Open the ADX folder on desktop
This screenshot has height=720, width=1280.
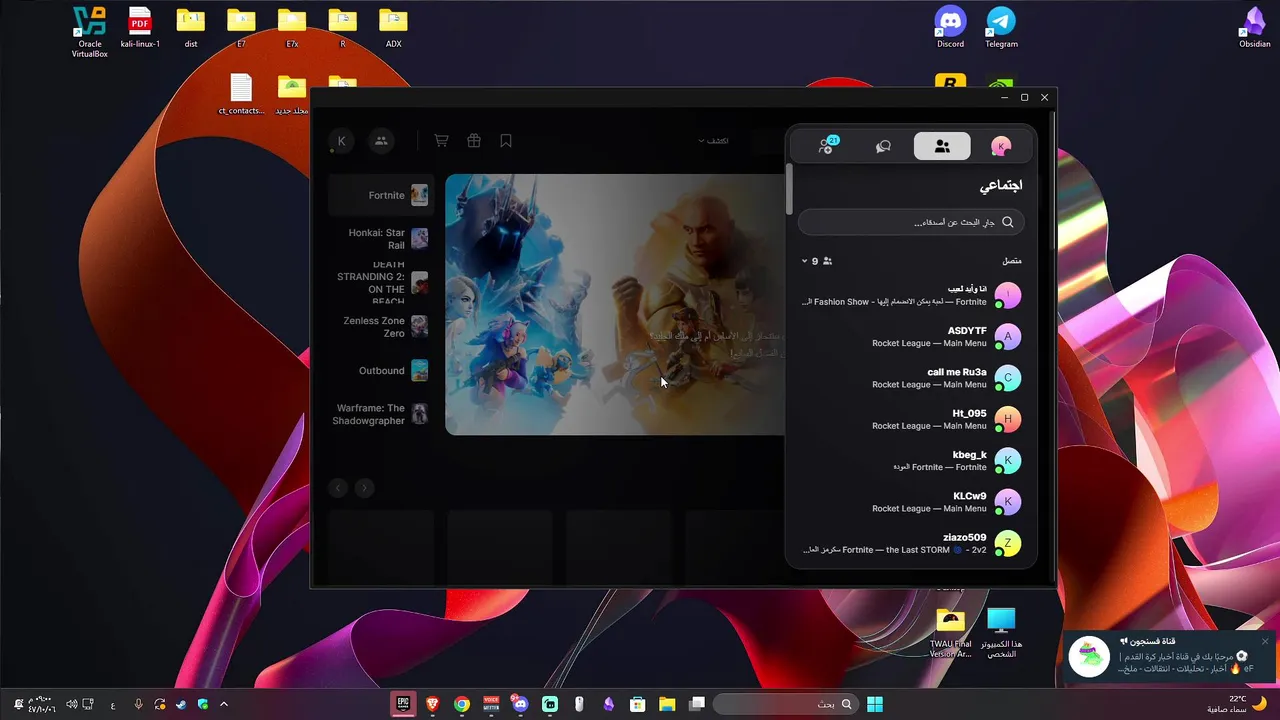[393, 29]
